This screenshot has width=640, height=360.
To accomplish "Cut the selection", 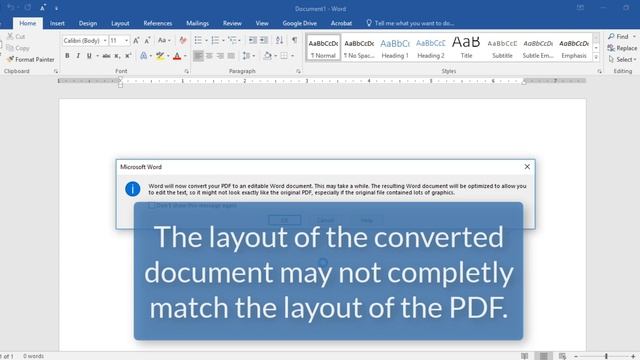I will coord(16,36).
